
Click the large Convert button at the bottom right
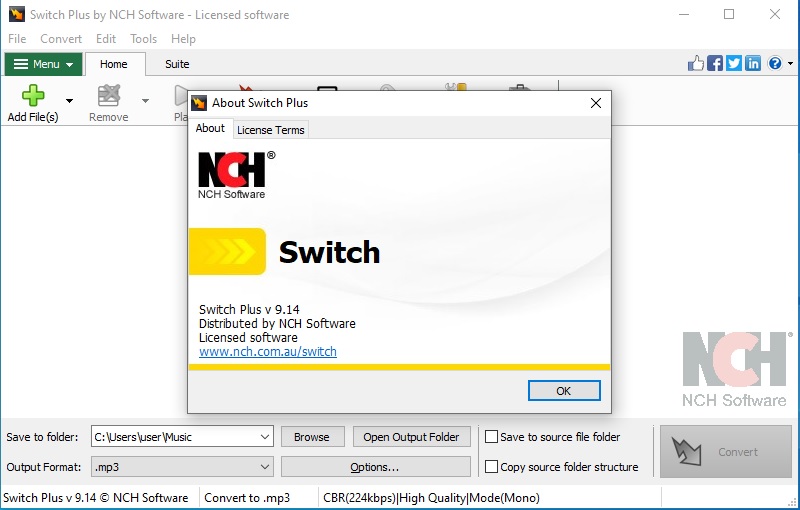726,452
